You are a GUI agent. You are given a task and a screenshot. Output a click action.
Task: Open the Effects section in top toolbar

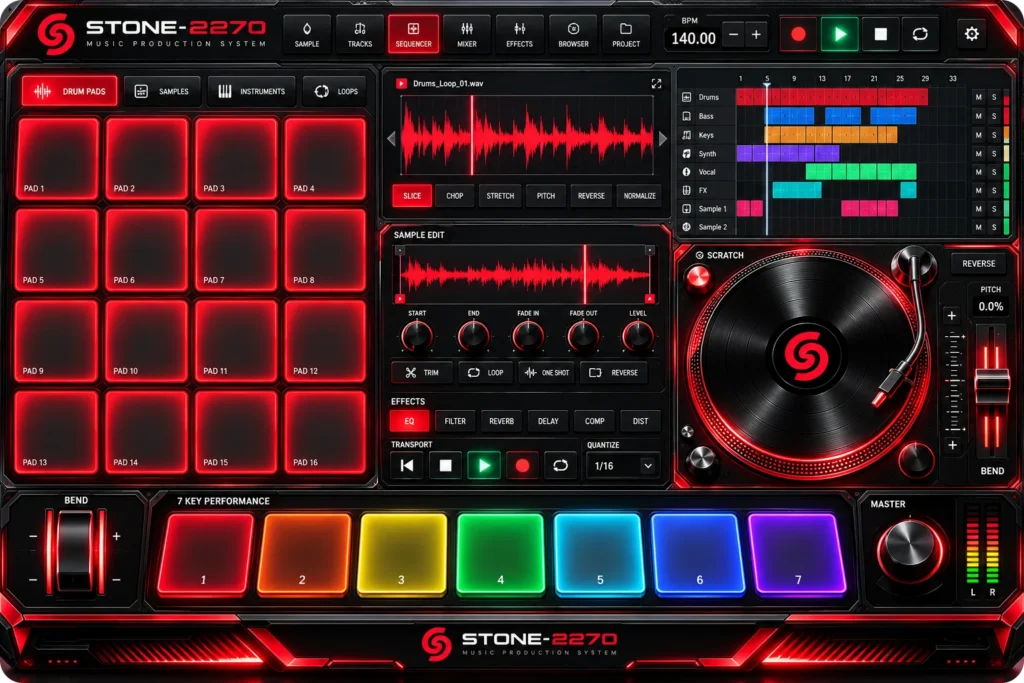pyautogui.click(x=519, y=35)
